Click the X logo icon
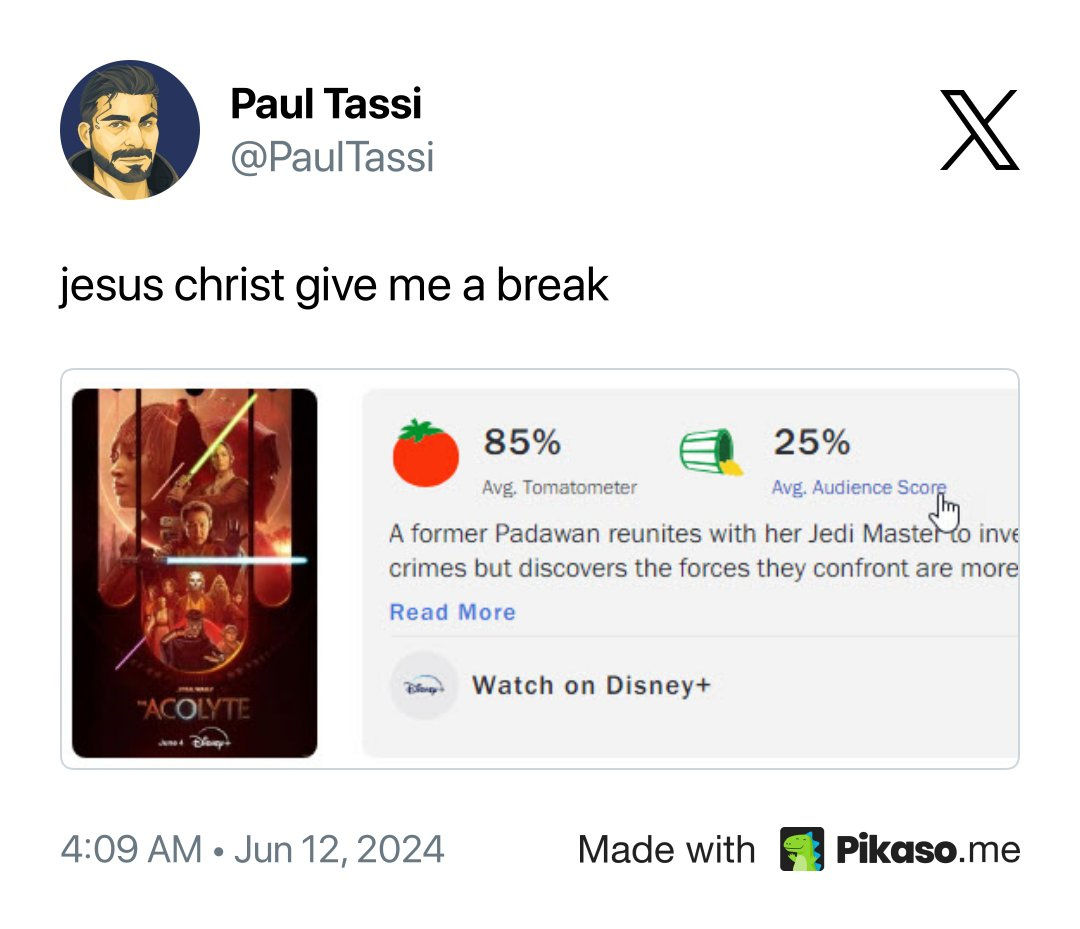This screenshot has width=1080, height=929. [979, 129]
